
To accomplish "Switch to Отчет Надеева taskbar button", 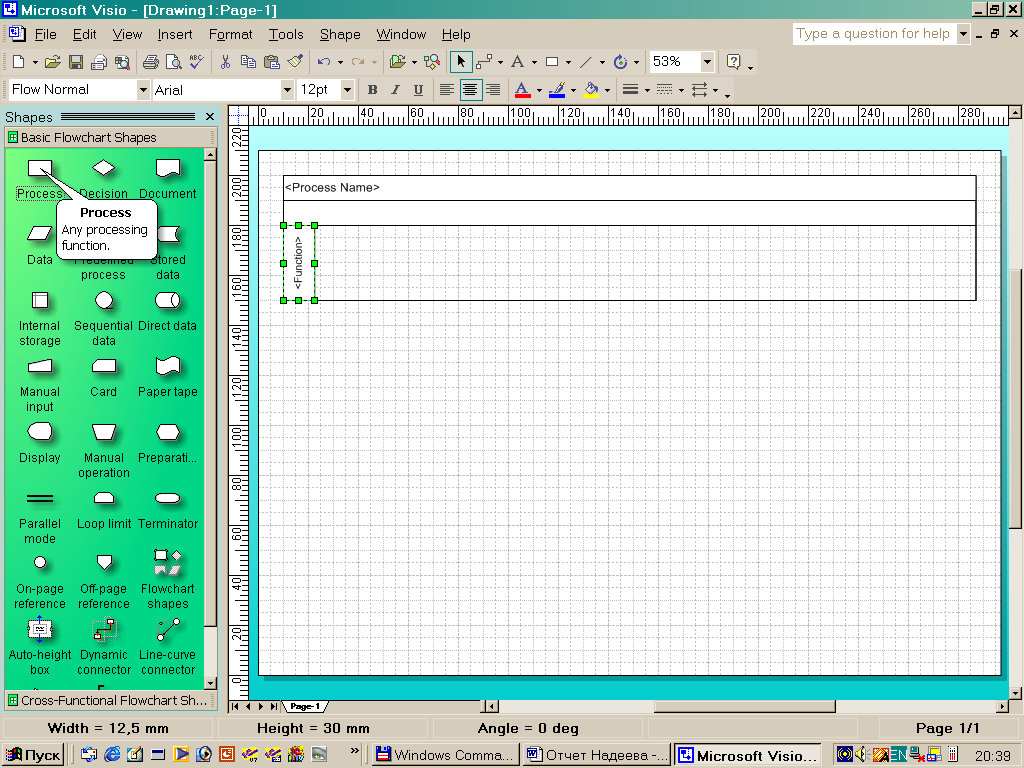I will point(597,755).
